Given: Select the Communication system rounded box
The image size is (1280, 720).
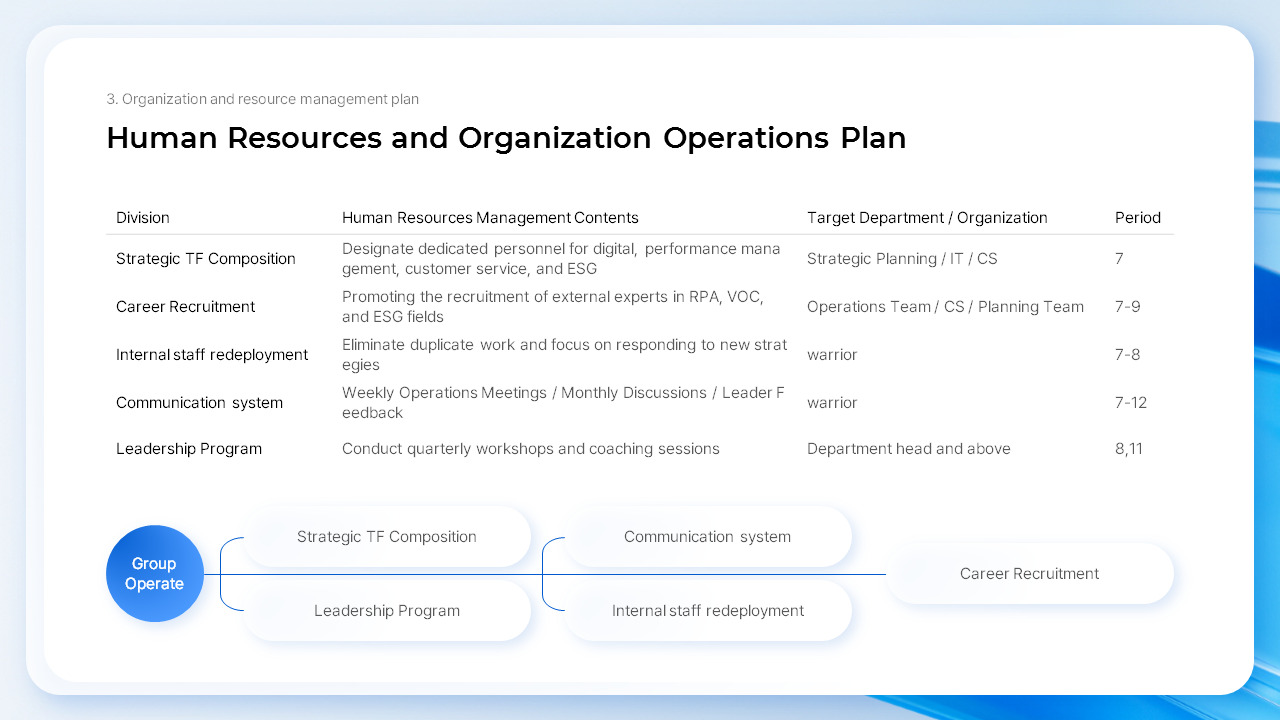Looking at the screenshot, I should pos(707,537).
